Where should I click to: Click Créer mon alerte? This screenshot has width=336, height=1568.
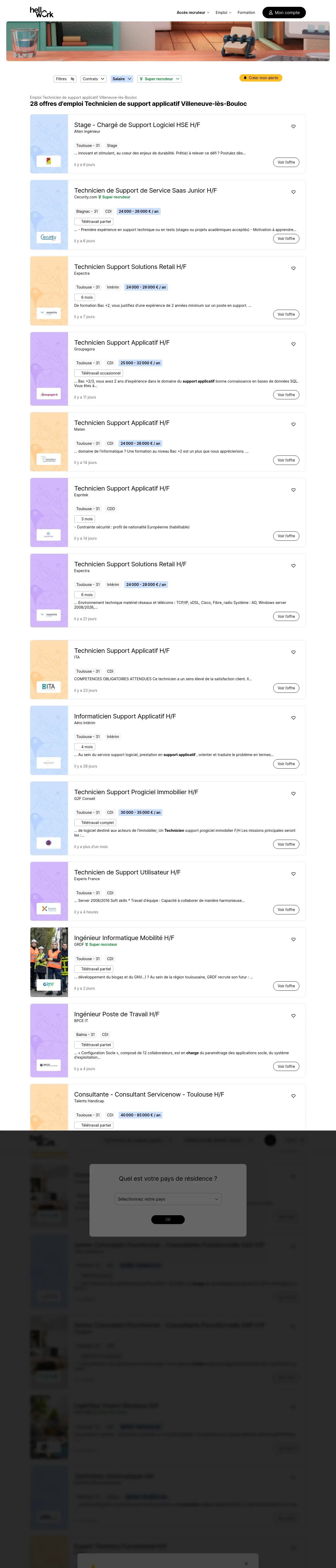point(260,78)
